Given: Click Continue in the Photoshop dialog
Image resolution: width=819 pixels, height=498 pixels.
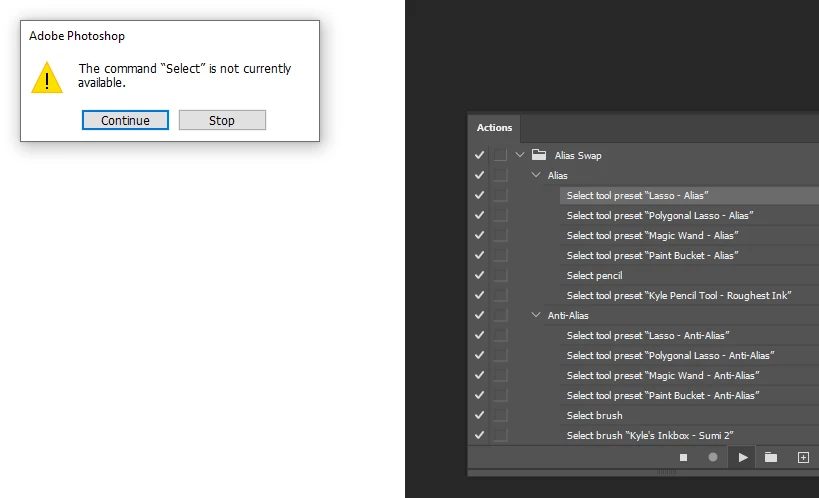Looking at the screenshot, I should pos(125,120).
